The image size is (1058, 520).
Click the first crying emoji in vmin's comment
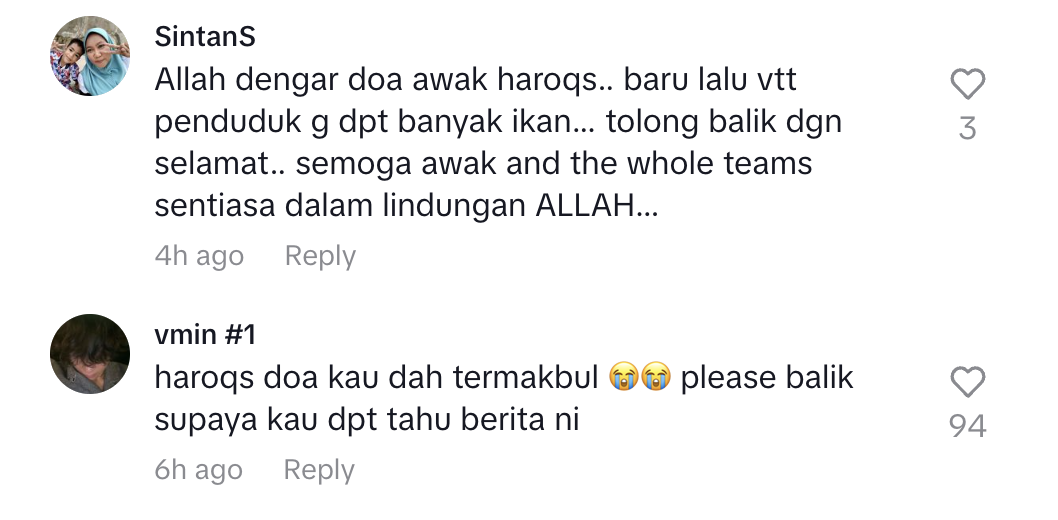tap(624, 377)
